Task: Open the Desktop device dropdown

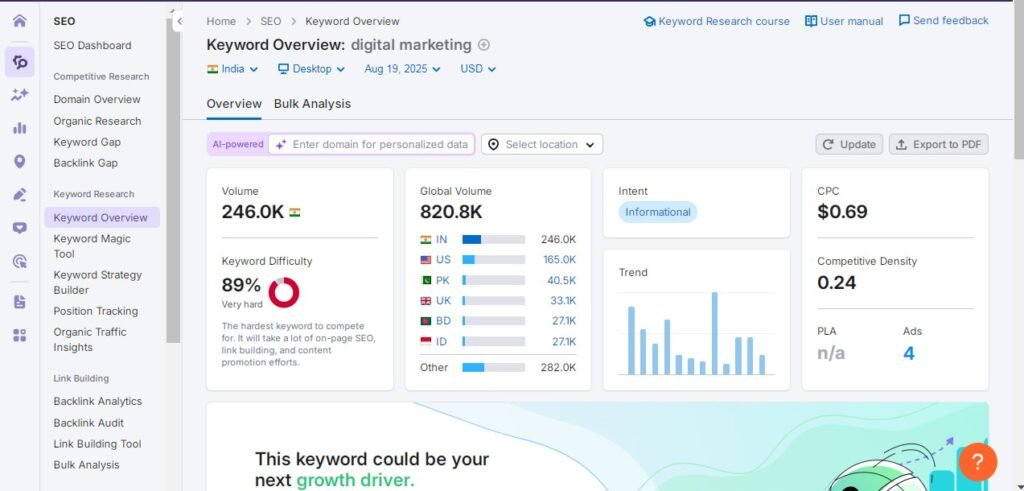Action: [x=311, y=69]
